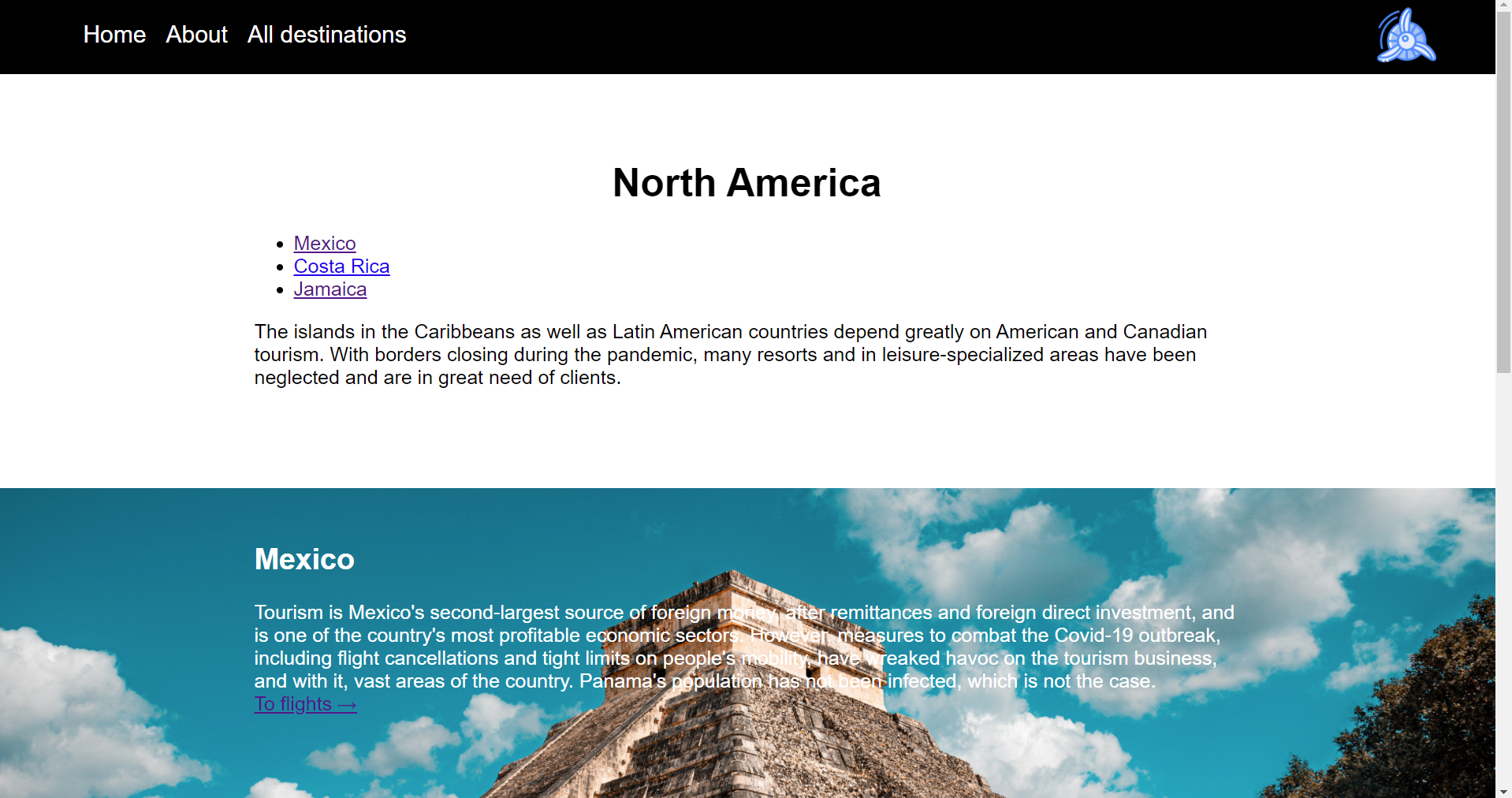Click the Mexico section heading

[304, 560]
